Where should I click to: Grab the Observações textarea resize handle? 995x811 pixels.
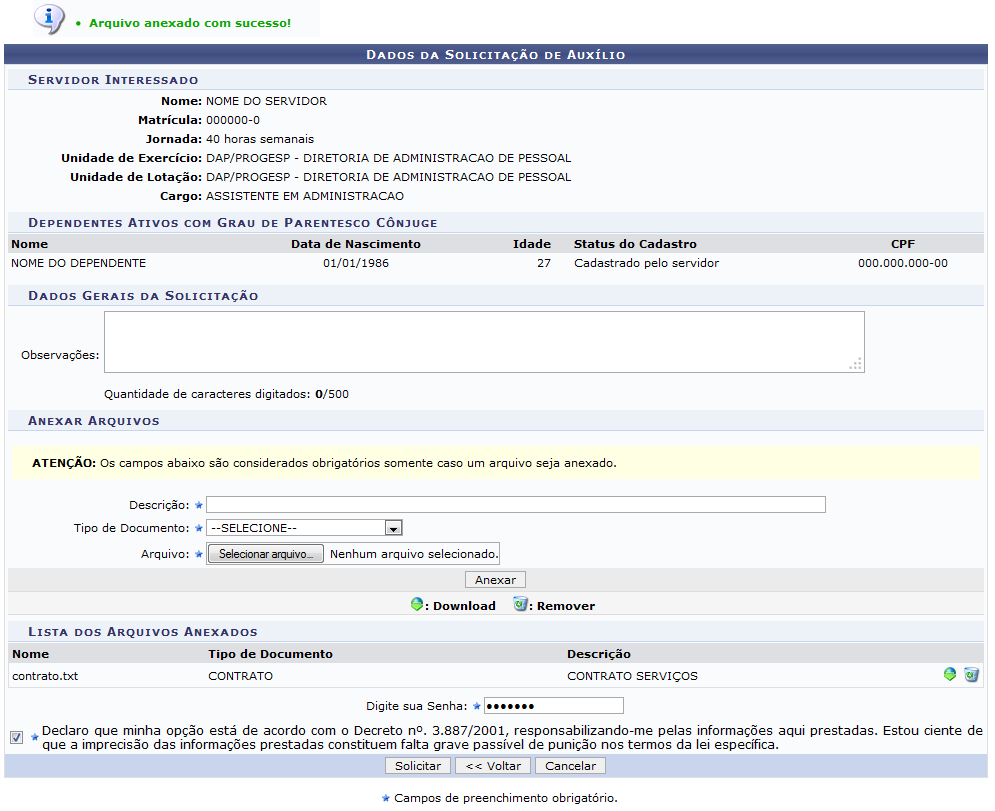(855, 364)
